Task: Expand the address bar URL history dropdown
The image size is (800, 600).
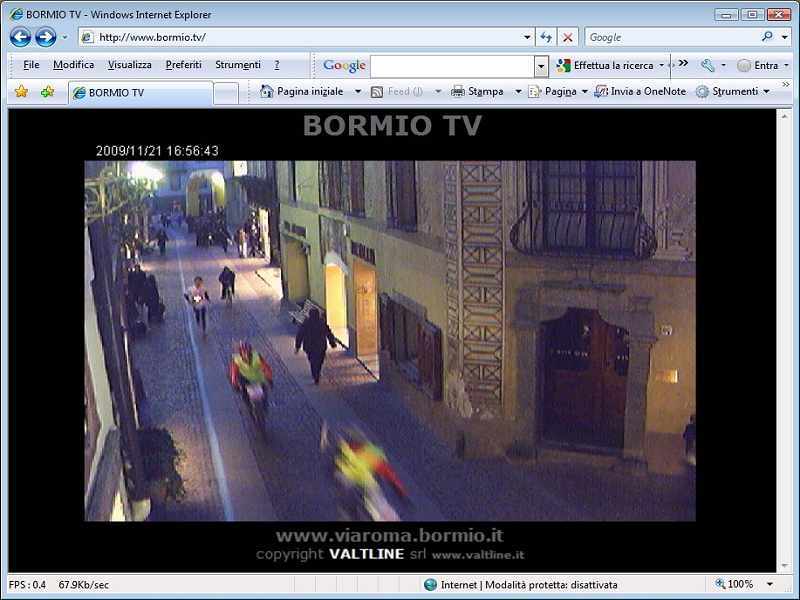Action: (528, 37)
